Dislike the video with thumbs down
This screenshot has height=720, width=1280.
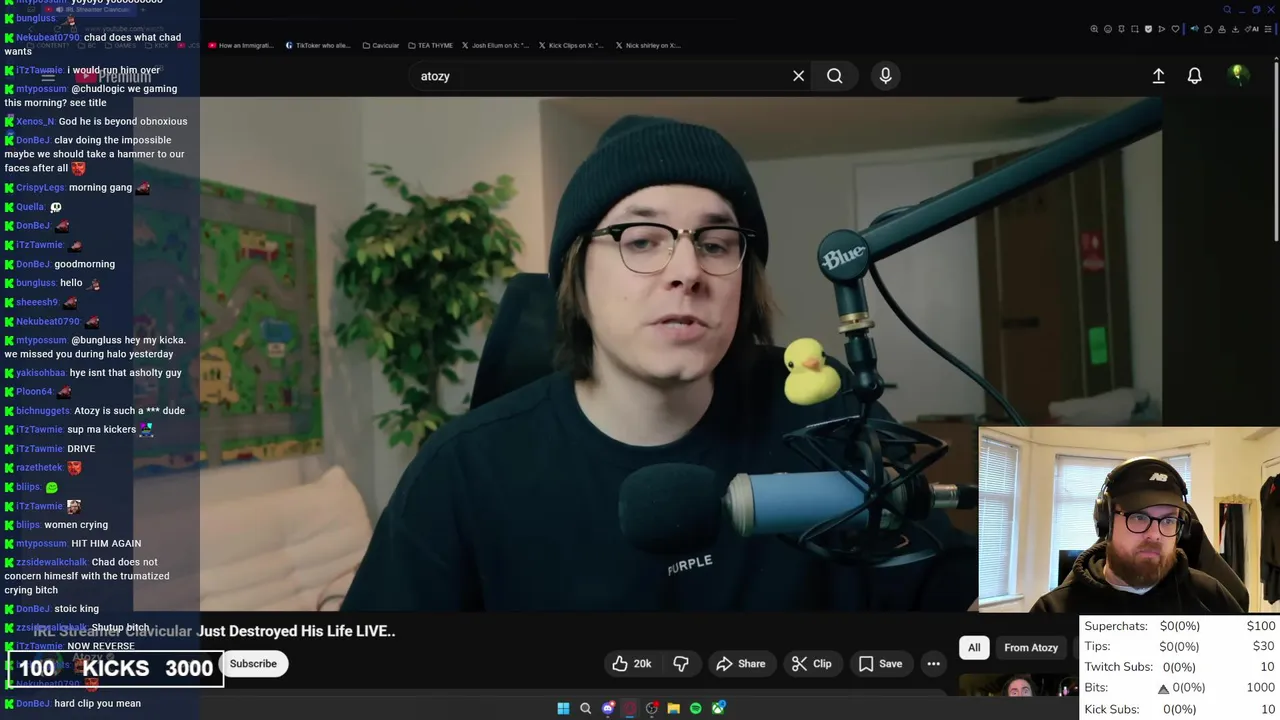point(681,664)
